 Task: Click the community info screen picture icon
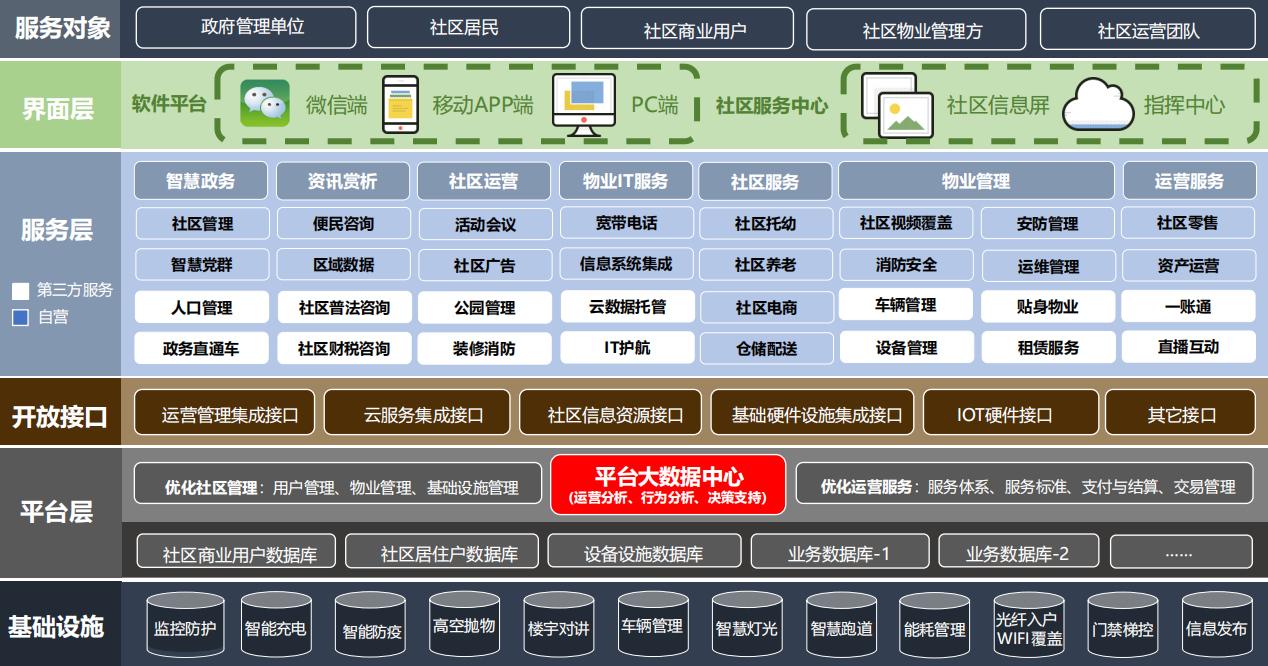point(897,105)
